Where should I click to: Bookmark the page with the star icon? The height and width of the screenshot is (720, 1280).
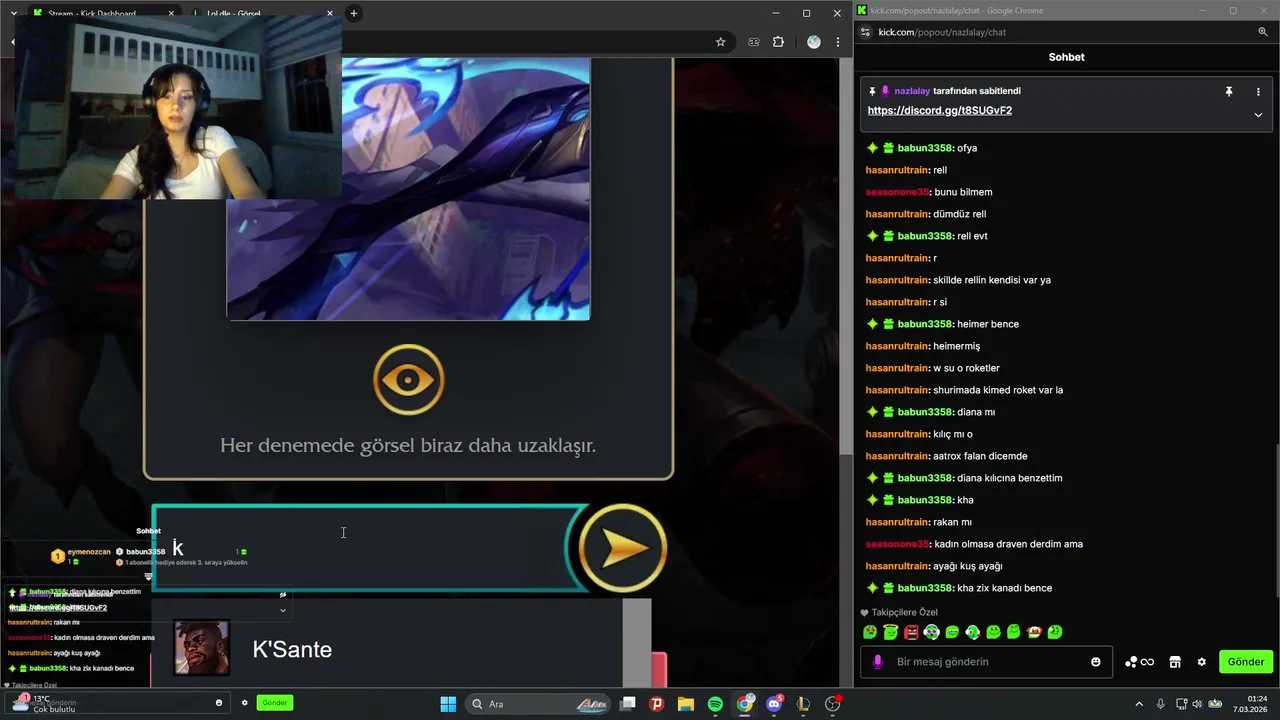coord(720,42)
